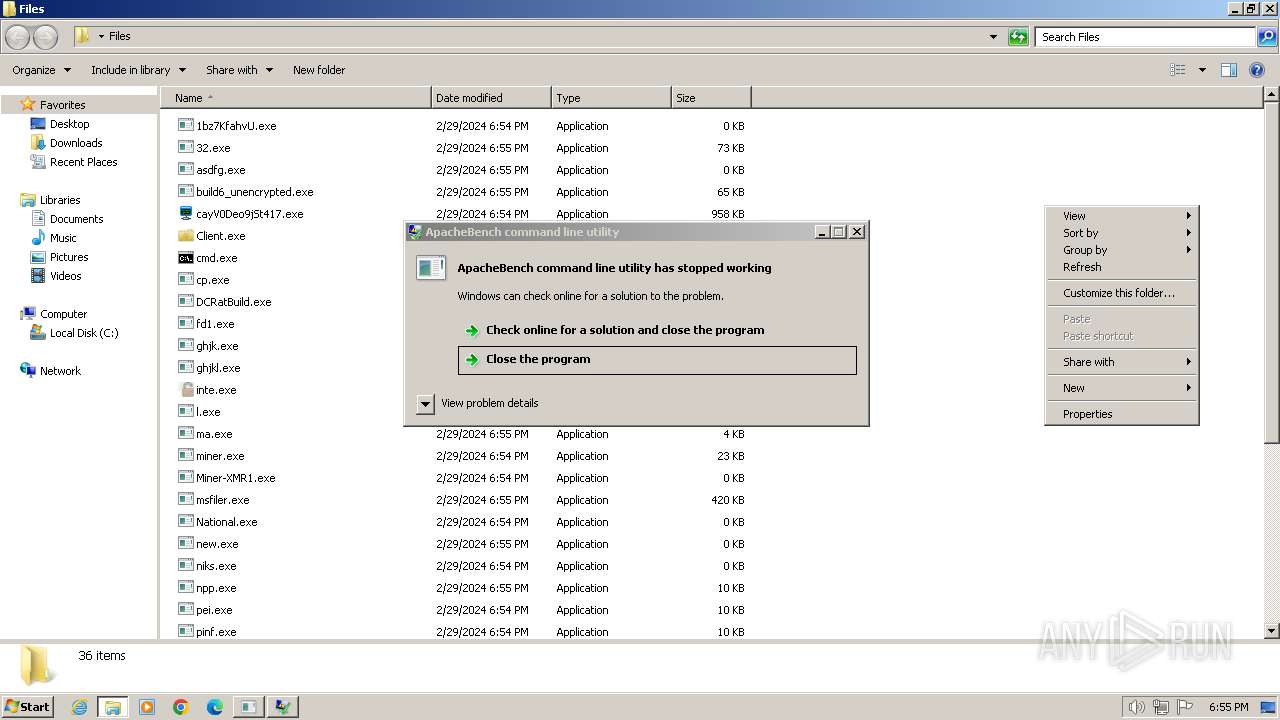1280x720 pixels.
Task: Choose Customize this folder in context menu
Action: click(x=1122, y=293)
